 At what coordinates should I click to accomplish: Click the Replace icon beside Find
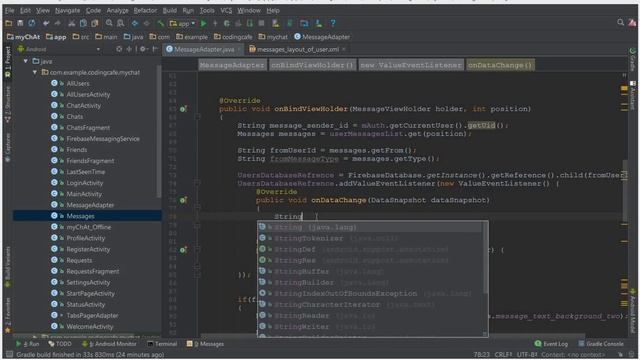pos(120,24)
